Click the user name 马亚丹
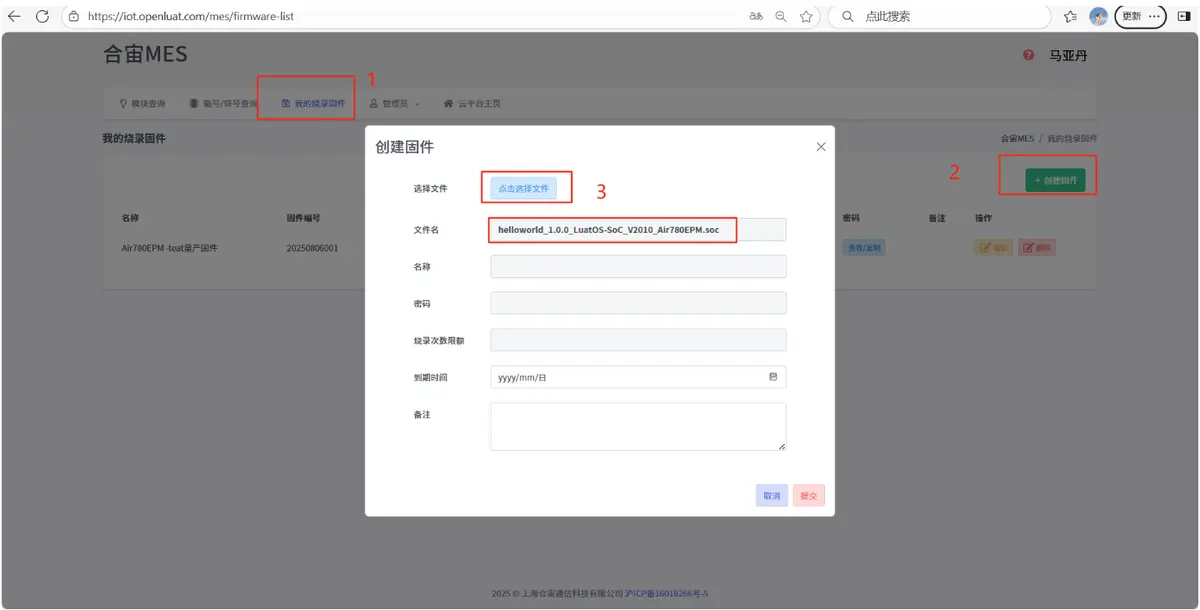 click(x=1067, y=55)
